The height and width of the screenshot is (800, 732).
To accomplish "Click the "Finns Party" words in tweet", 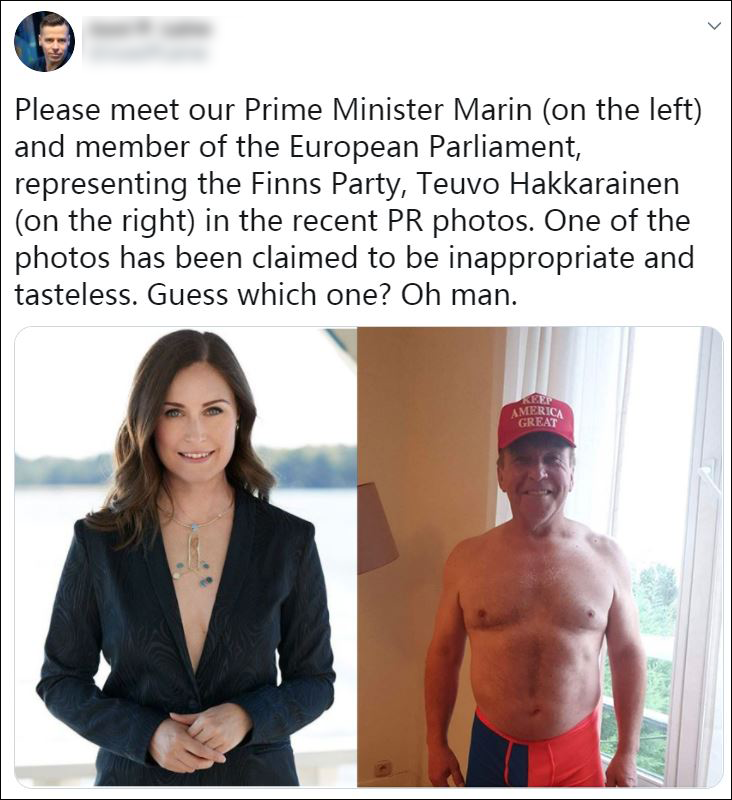I will click(x=324, y=185).
